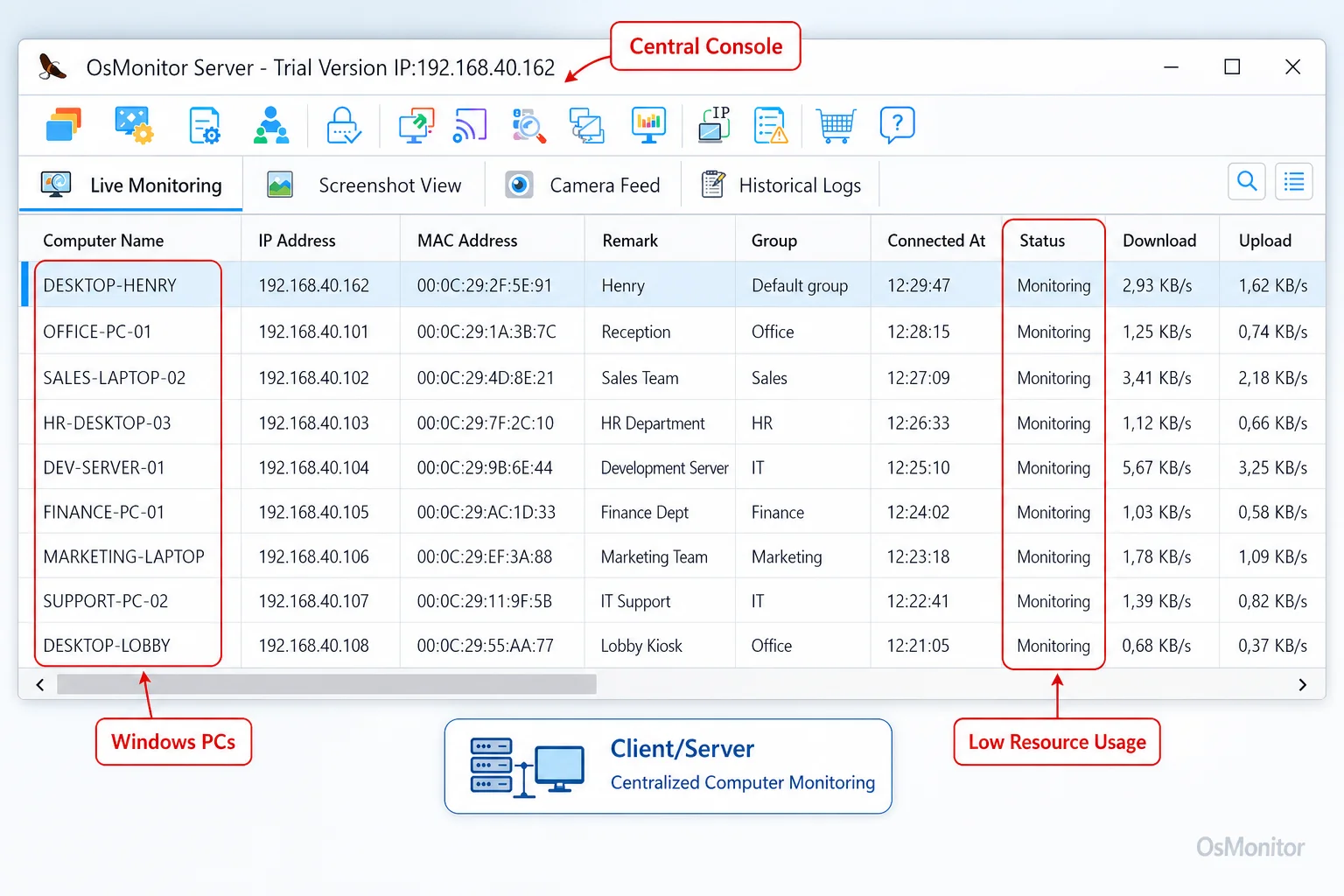Click Monitoring status in SUPPORT-PC-02 row
Image resolution: width=1344 pixels, height=896 pixels.
[1053, 601]
